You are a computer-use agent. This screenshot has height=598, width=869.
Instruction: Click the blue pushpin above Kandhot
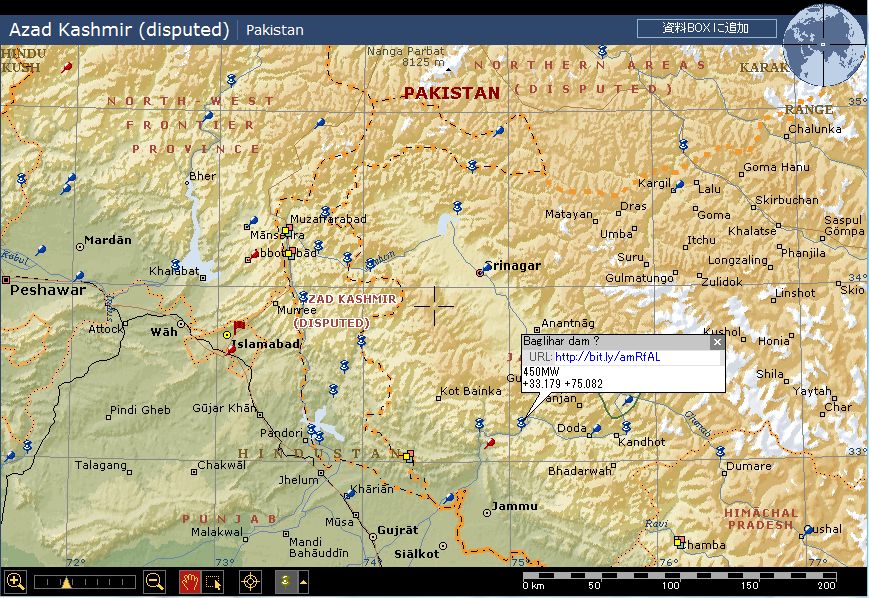pyautogui.click(x=626, y=426)
